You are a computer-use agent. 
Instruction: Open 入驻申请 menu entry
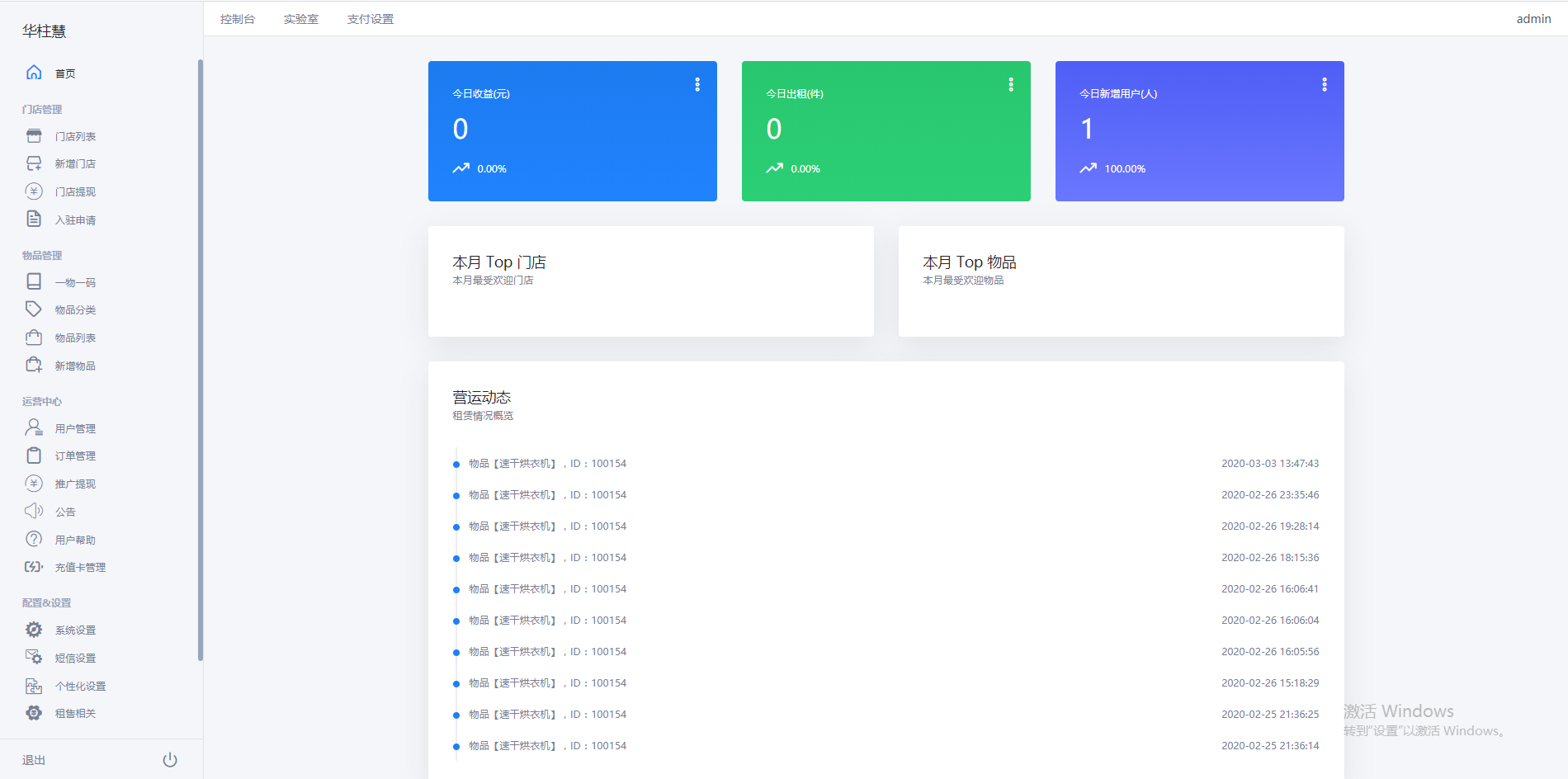(75, 220)
